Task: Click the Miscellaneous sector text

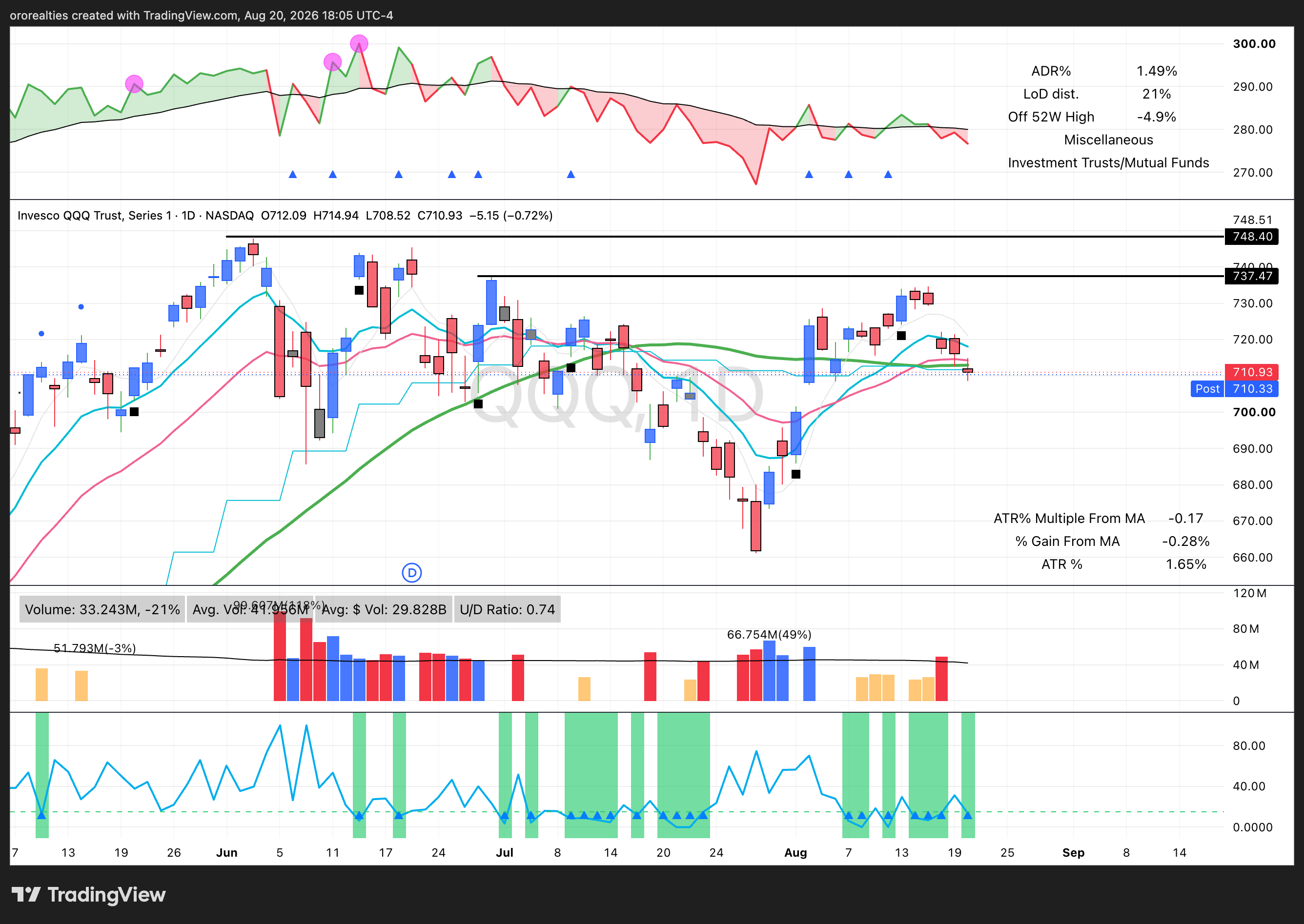Action: (1108, 140)
